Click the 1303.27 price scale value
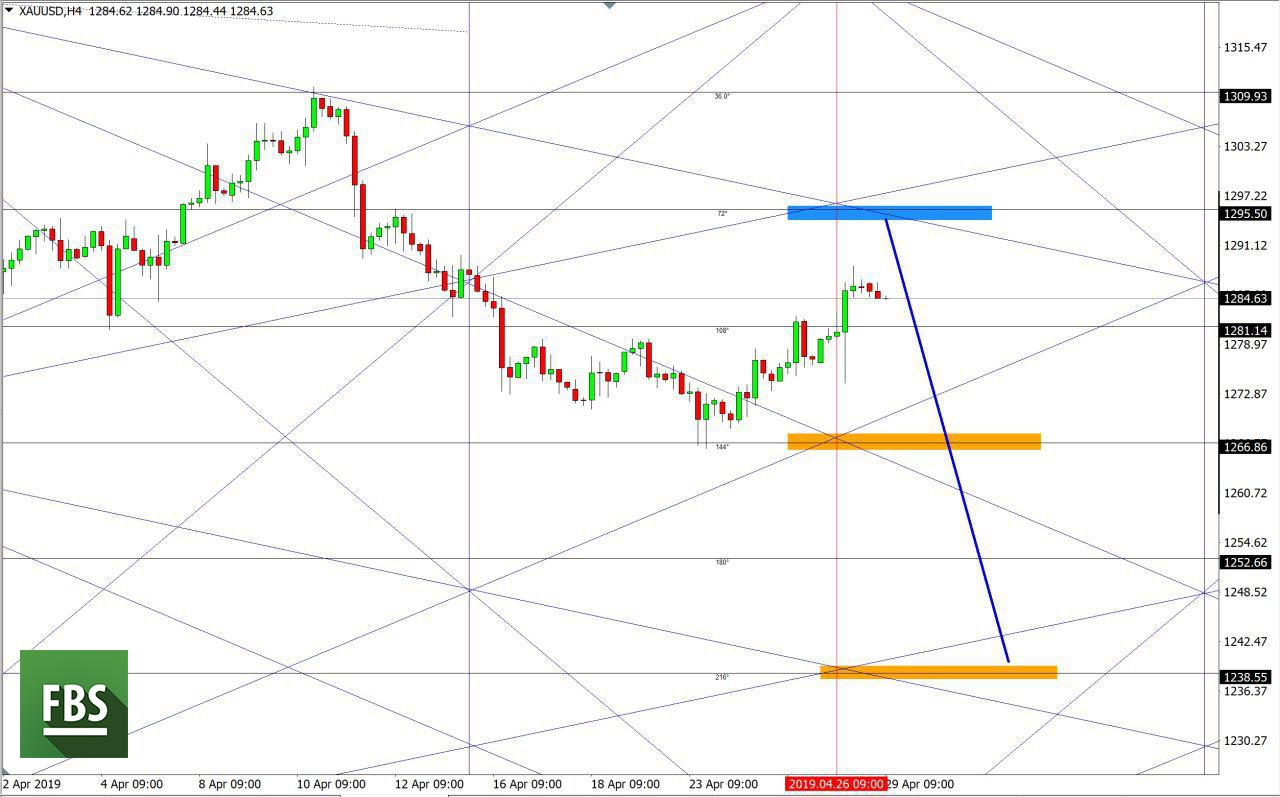Screen dimensions: 1280x797 1246,146
